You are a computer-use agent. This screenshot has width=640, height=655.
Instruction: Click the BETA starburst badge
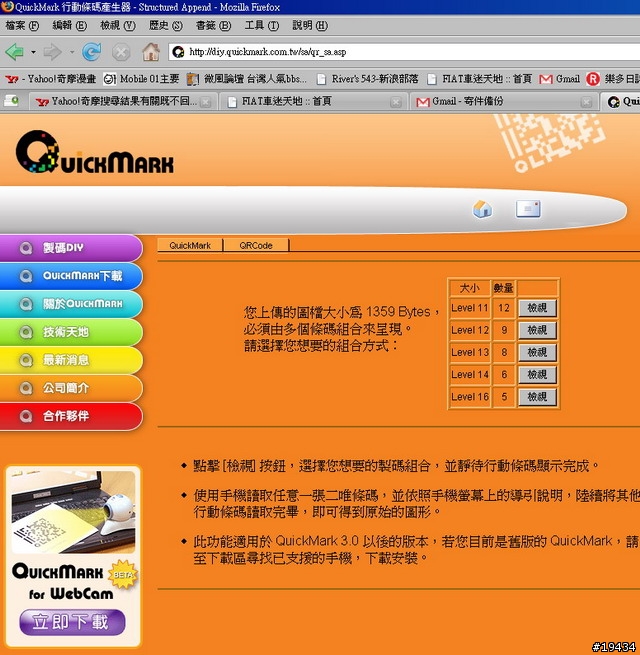[123, 575]
